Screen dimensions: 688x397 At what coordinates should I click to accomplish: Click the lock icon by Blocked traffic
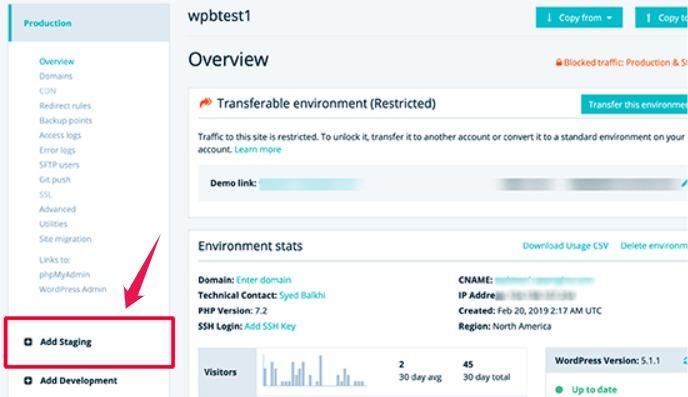(x=559, y=63)
